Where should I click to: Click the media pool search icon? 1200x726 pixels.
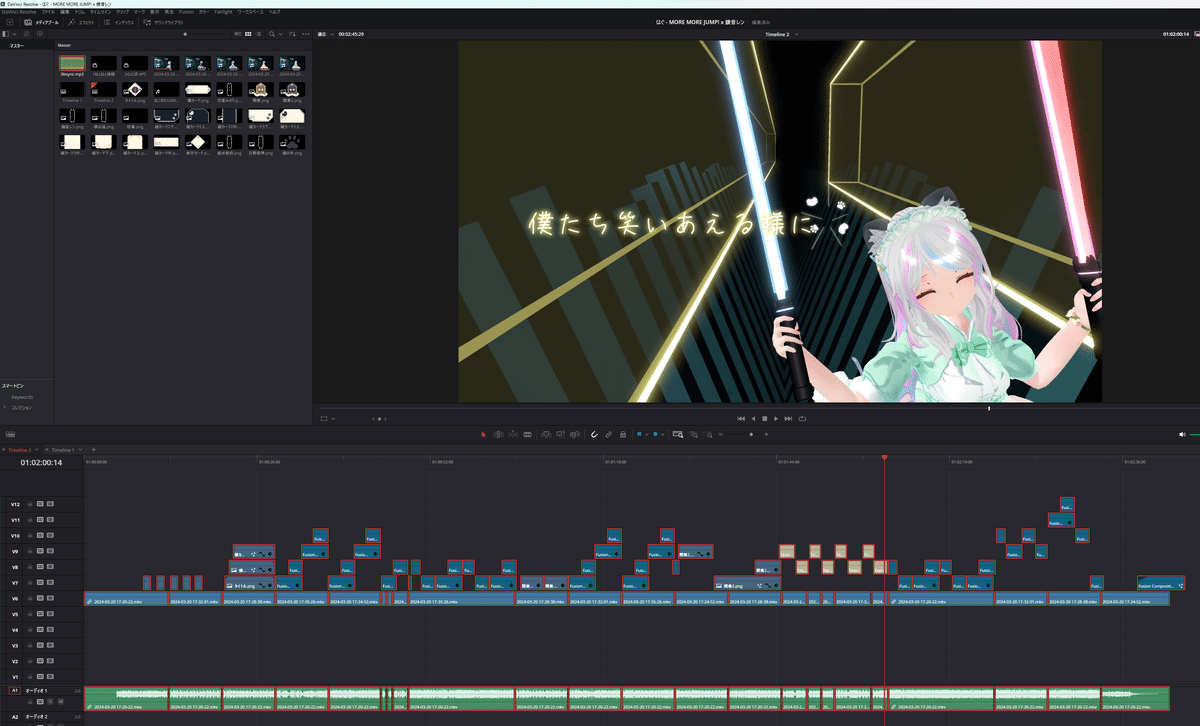[271, 34]
